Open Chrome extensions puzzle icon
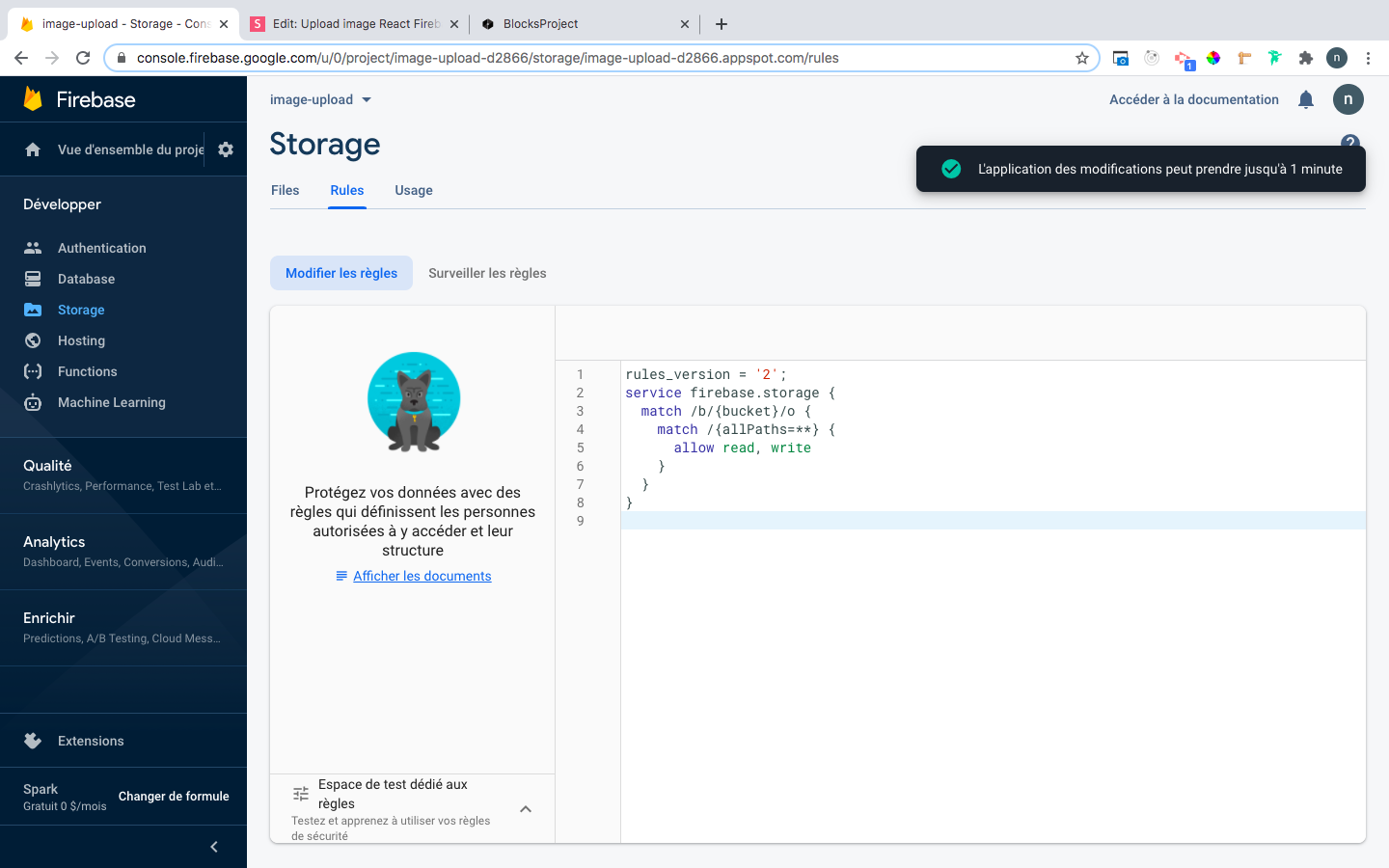 (1306, 58)
